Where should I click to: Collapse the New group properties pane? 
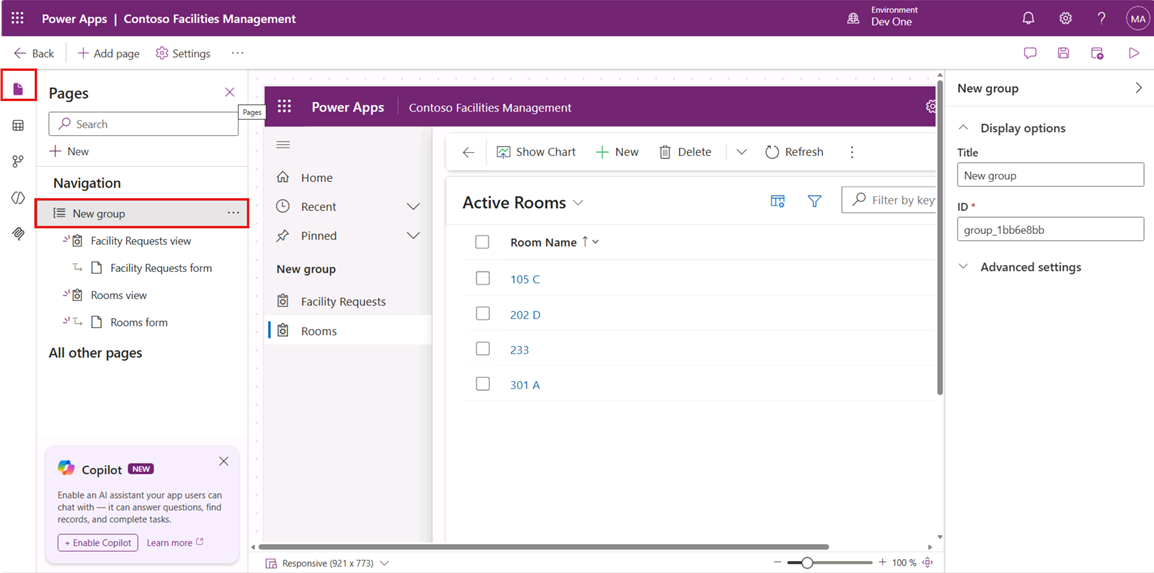point(1139,88)
